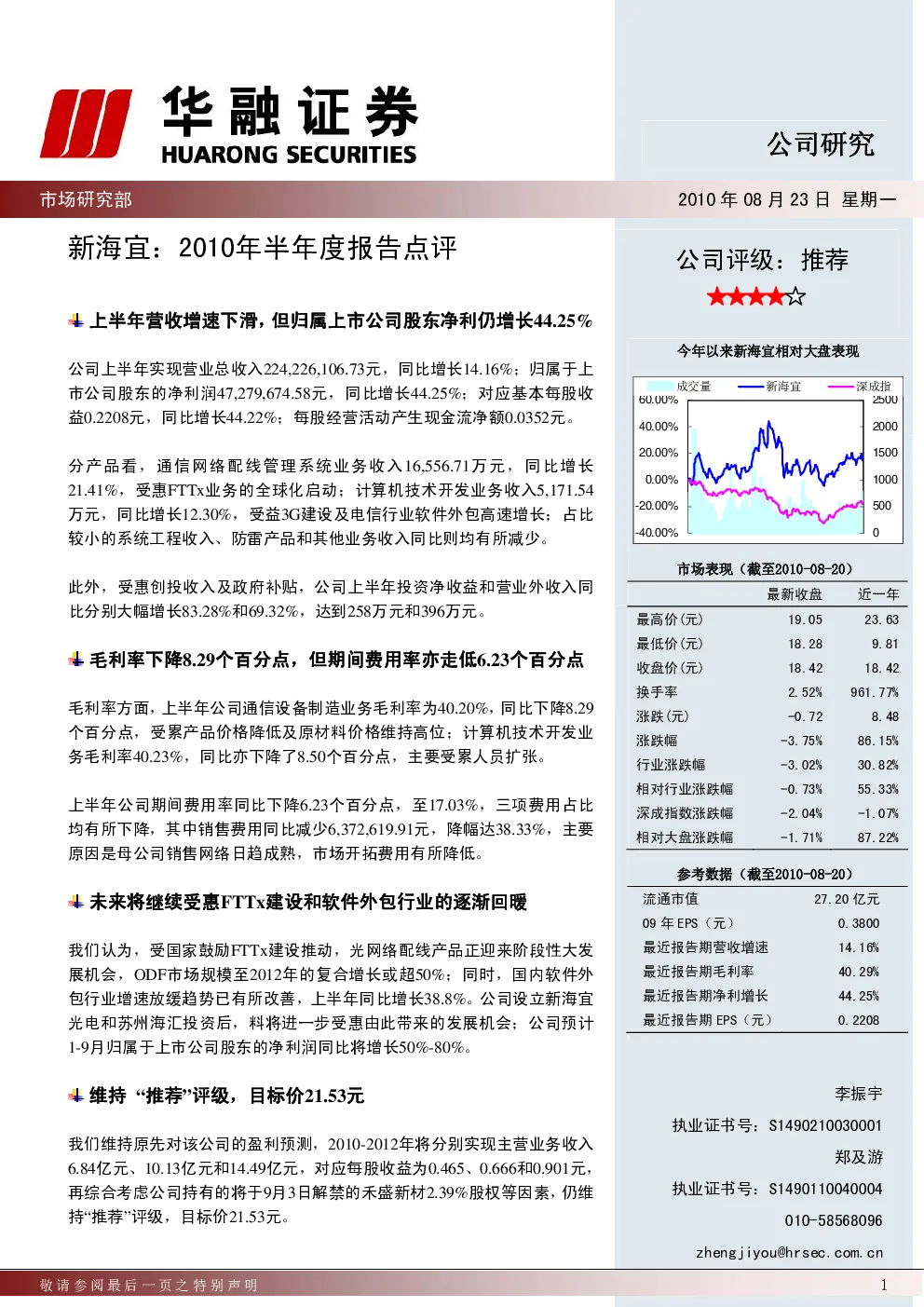
Task: Click the heading 维持"推荐"评级，目标价21.53元
Action: pyautogui.click(x=226, y=1096)
